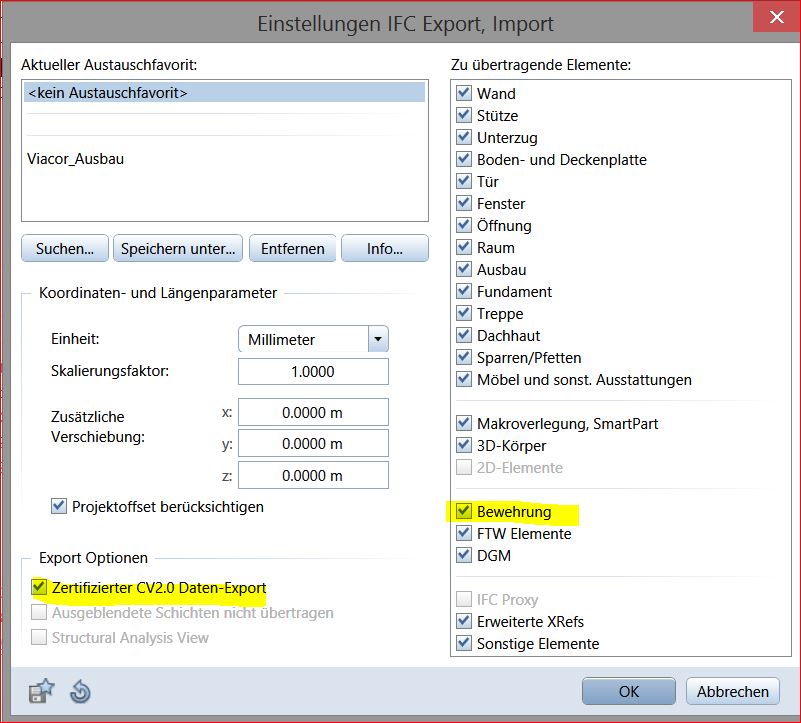Click the x displacement input field
The height and width of the screenshot is (723, 801).
[313, 412]
